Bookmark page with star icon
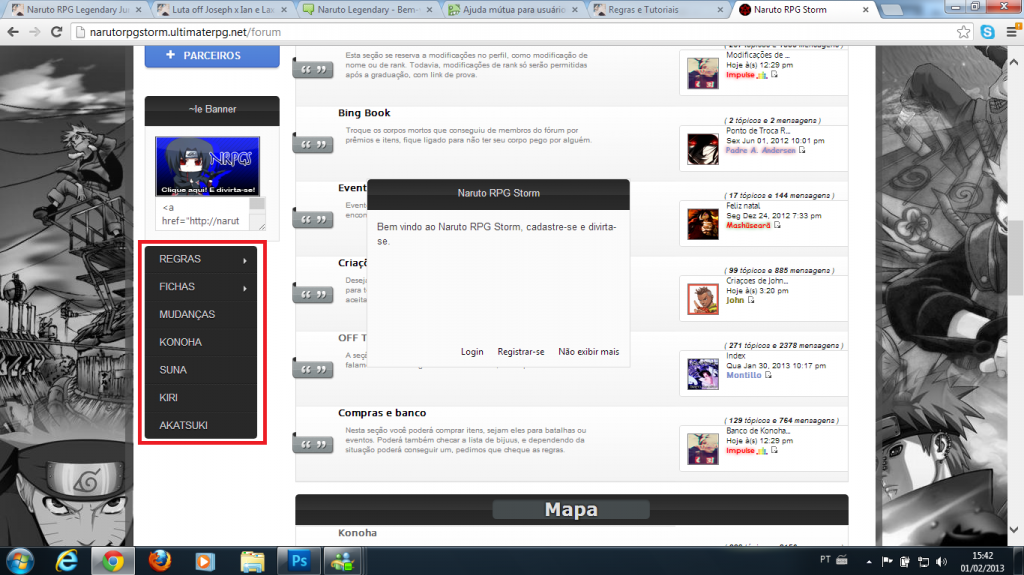This screenshot has width=1024, height=575. point(963,32)
